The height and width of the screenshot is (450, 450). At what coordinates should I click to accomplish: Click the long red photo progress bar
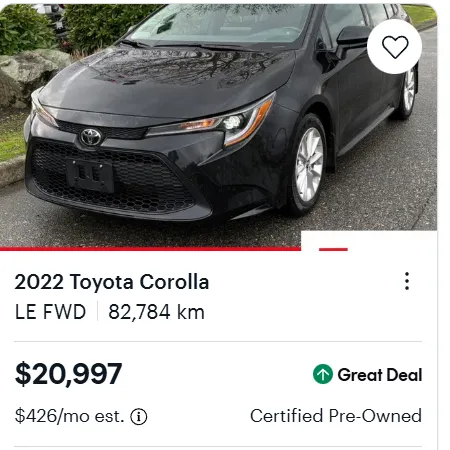[150, 249]
